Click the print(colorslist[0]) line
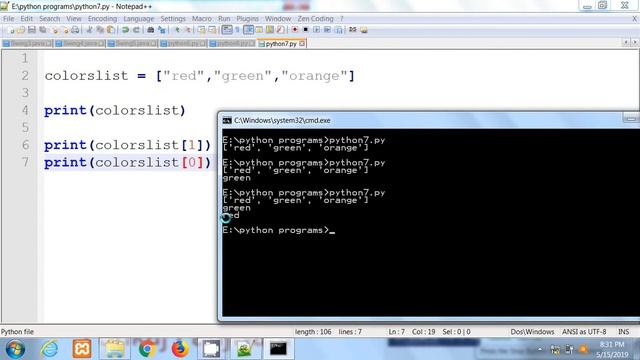Image resolution: width=640 pixels, height=360 pixels. click(128, 162)
